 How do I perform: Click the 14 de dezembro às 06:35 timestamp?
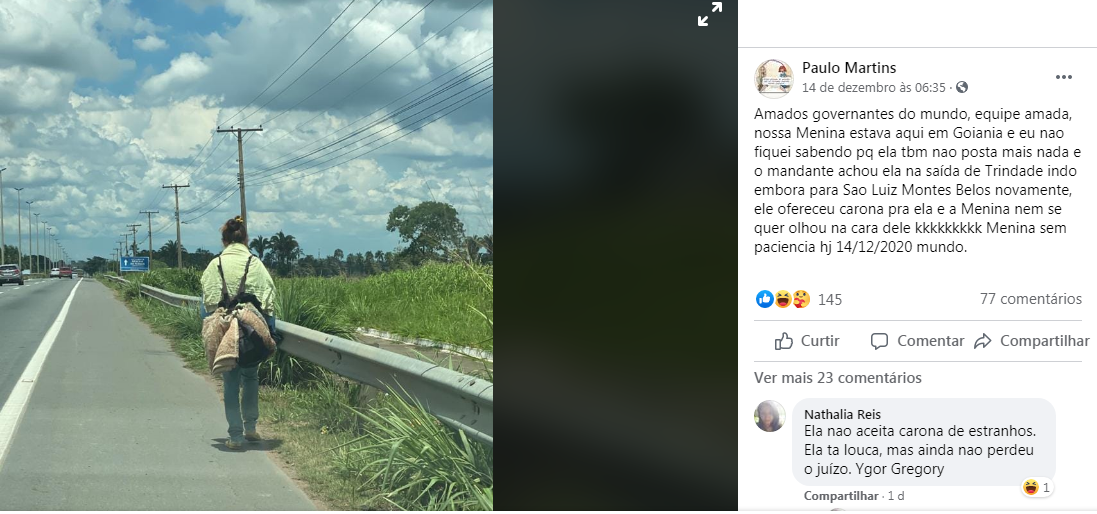(x=874, y=87)
